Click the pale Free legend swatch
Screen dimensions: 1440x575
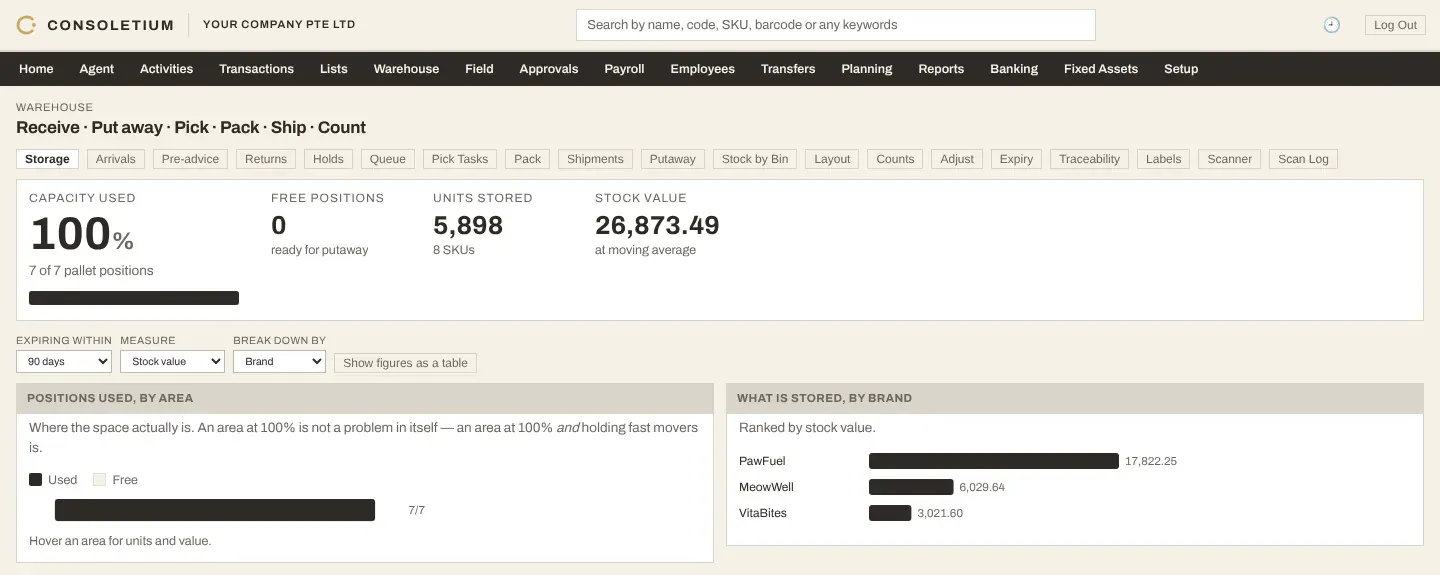point(99,480)
